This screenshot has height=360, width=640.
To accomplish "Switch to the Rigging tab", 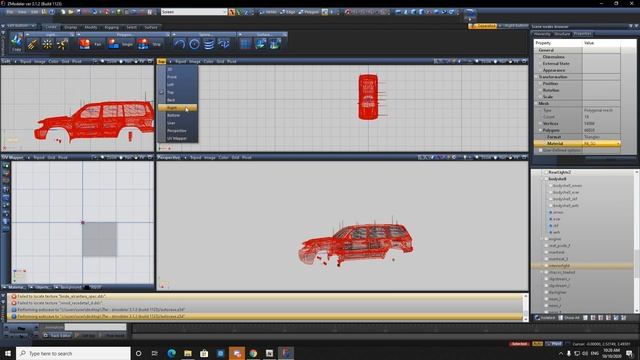I will (x=111, y=27).
